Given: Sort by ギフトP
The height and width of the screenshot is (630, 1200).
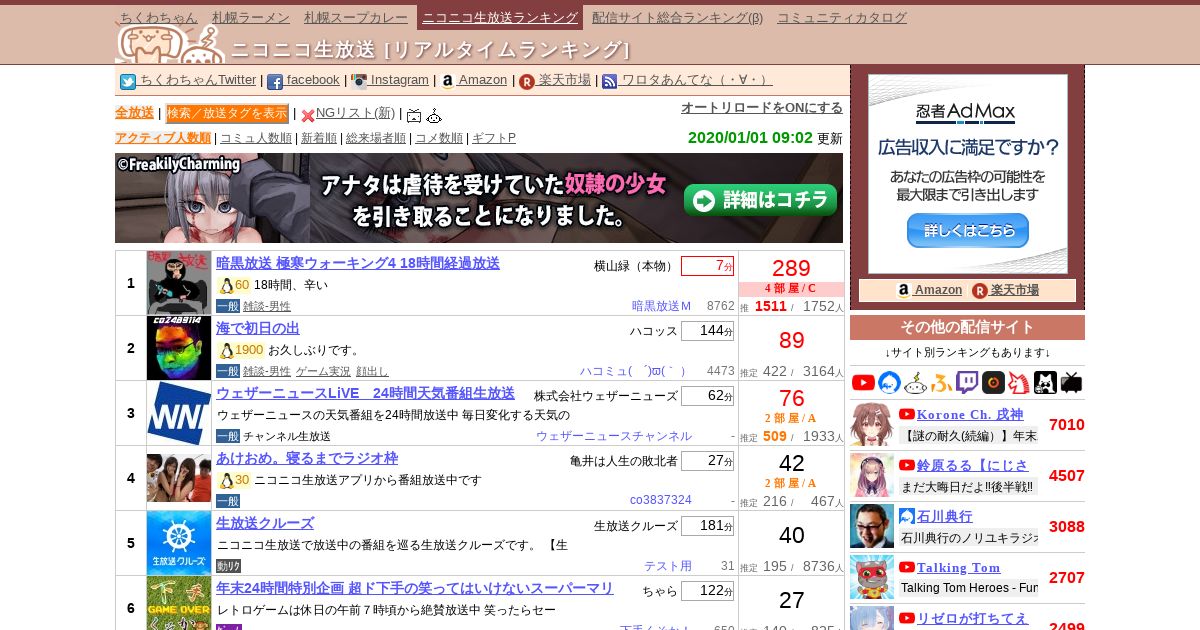Looking at the screenshot, I should [494, 138].
